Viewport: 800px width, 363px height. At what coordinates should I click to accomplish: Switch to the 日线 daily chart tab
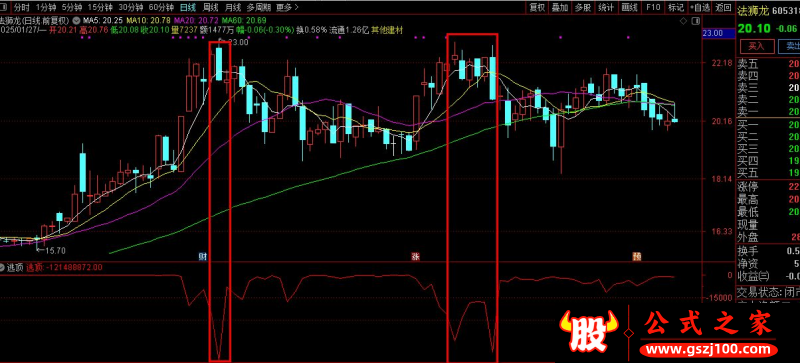click(x=188, y=7)
